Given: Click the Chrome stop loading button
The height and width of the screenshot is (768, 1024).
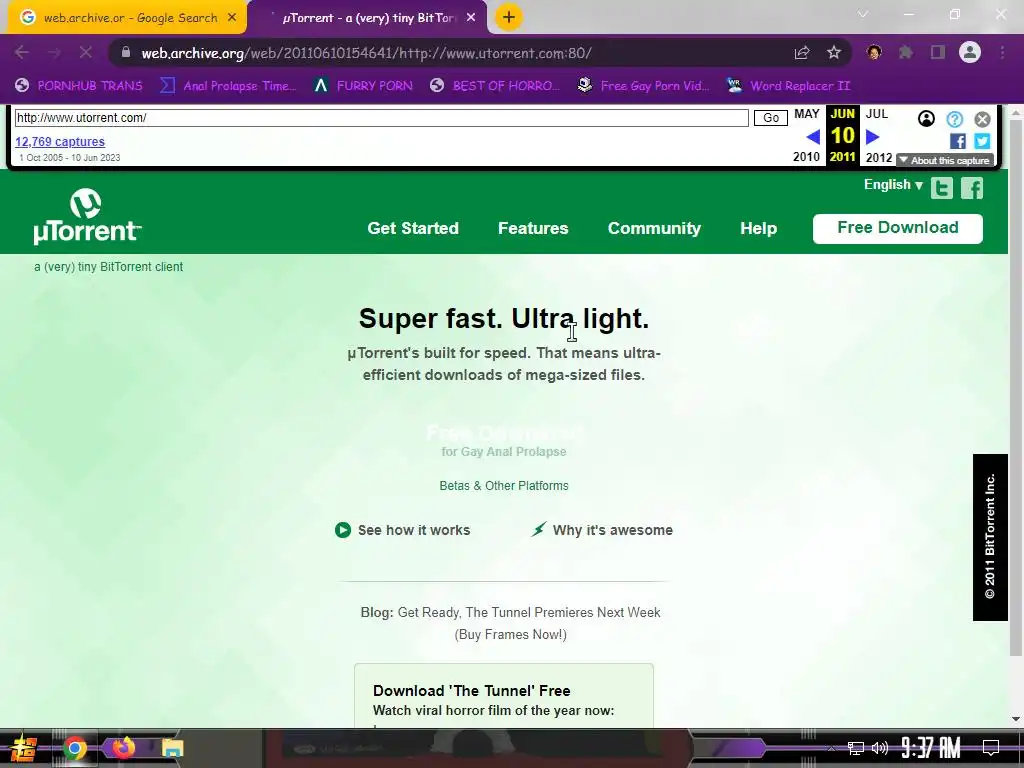Looking at the screenshot, I should 86,52.
